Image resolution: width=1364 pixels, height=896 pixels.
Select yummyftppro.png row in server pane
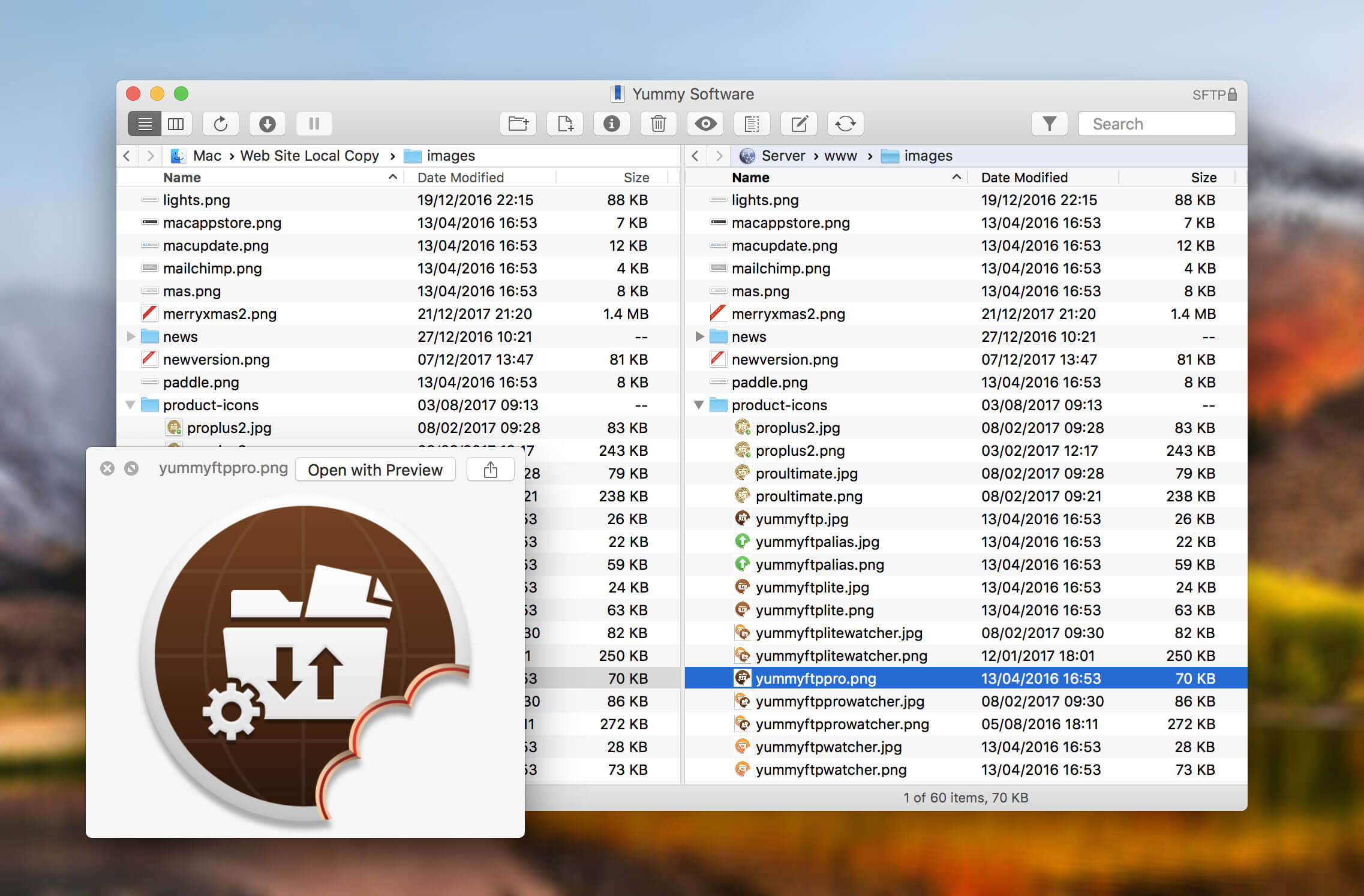tap(966, 678)
